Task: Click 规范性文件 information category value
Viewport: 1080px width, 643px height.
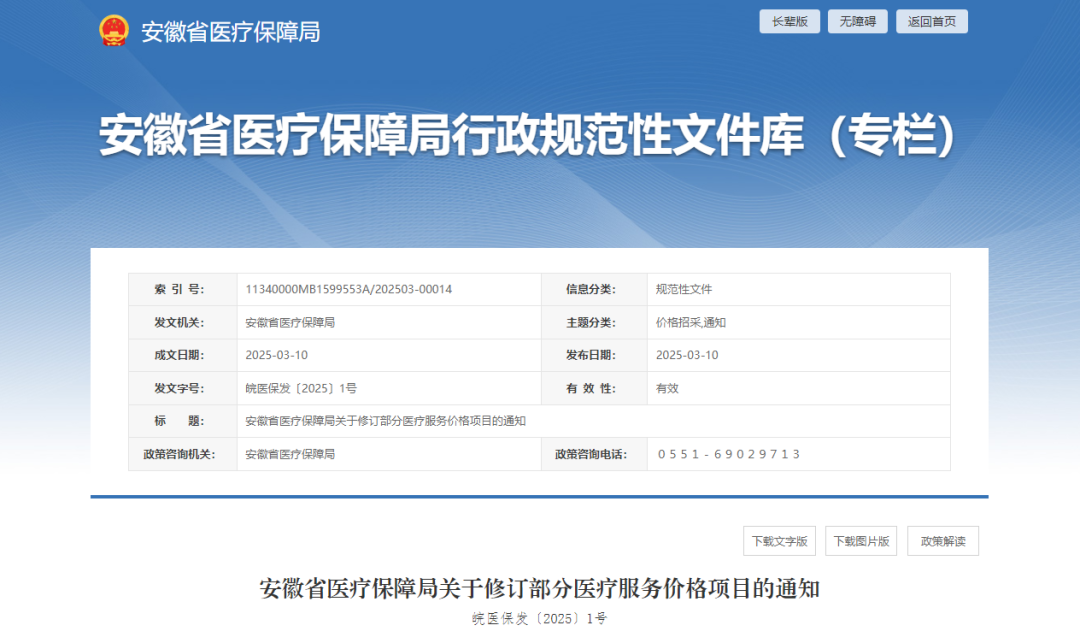Action: click(x=683, y=289)
